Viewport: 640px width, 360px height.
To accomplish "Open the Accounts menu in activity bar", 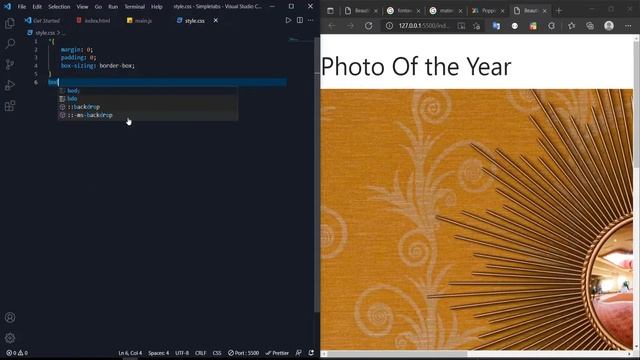I will coord(10,317).
